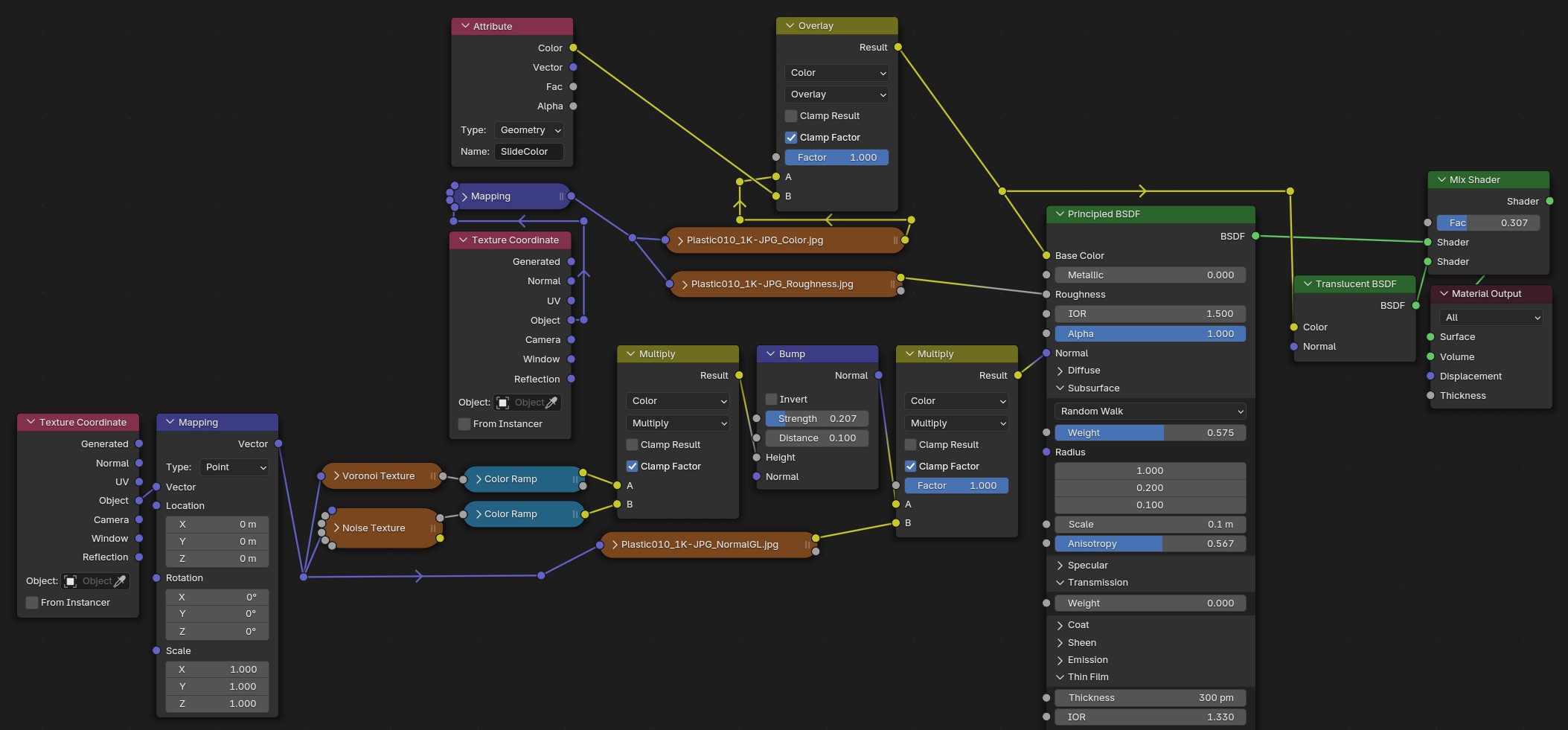Click Mix Shader's Shader output socket

point(1550,201)
